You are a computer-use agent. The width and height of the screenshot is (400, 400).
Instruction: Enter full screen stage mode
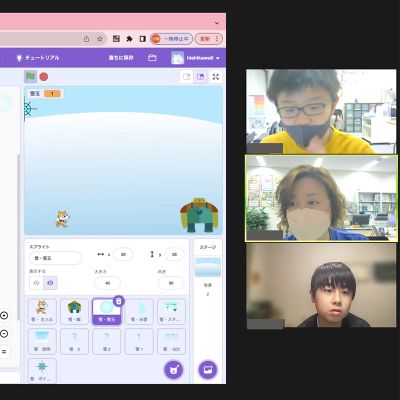[x=216, y=77]
